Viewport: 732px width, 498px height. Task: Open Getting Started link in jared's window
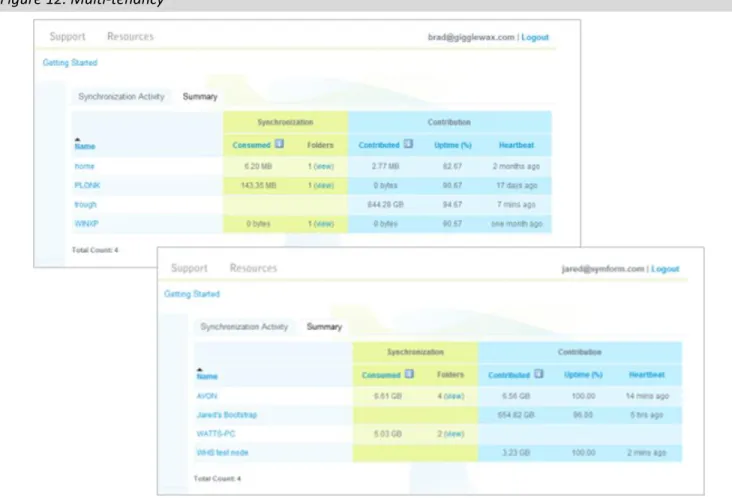pyautogui.click(x=192, y=294)
